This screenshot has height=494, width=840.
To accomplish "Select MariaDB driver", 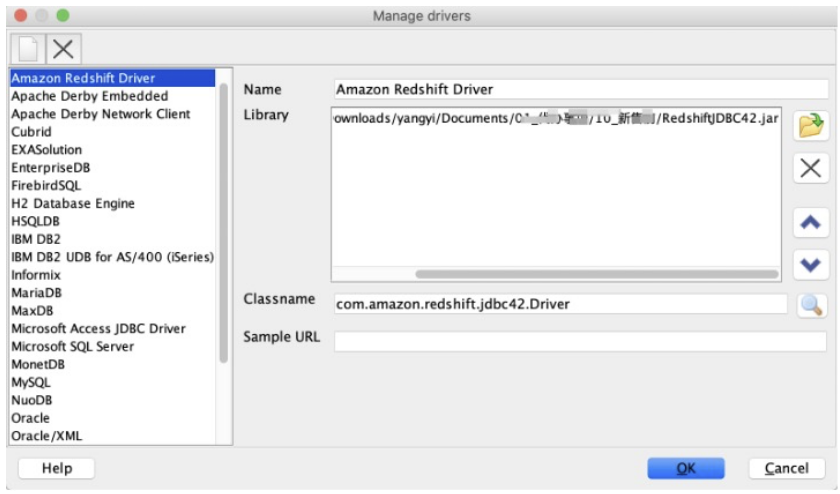I will coord(112,293).
